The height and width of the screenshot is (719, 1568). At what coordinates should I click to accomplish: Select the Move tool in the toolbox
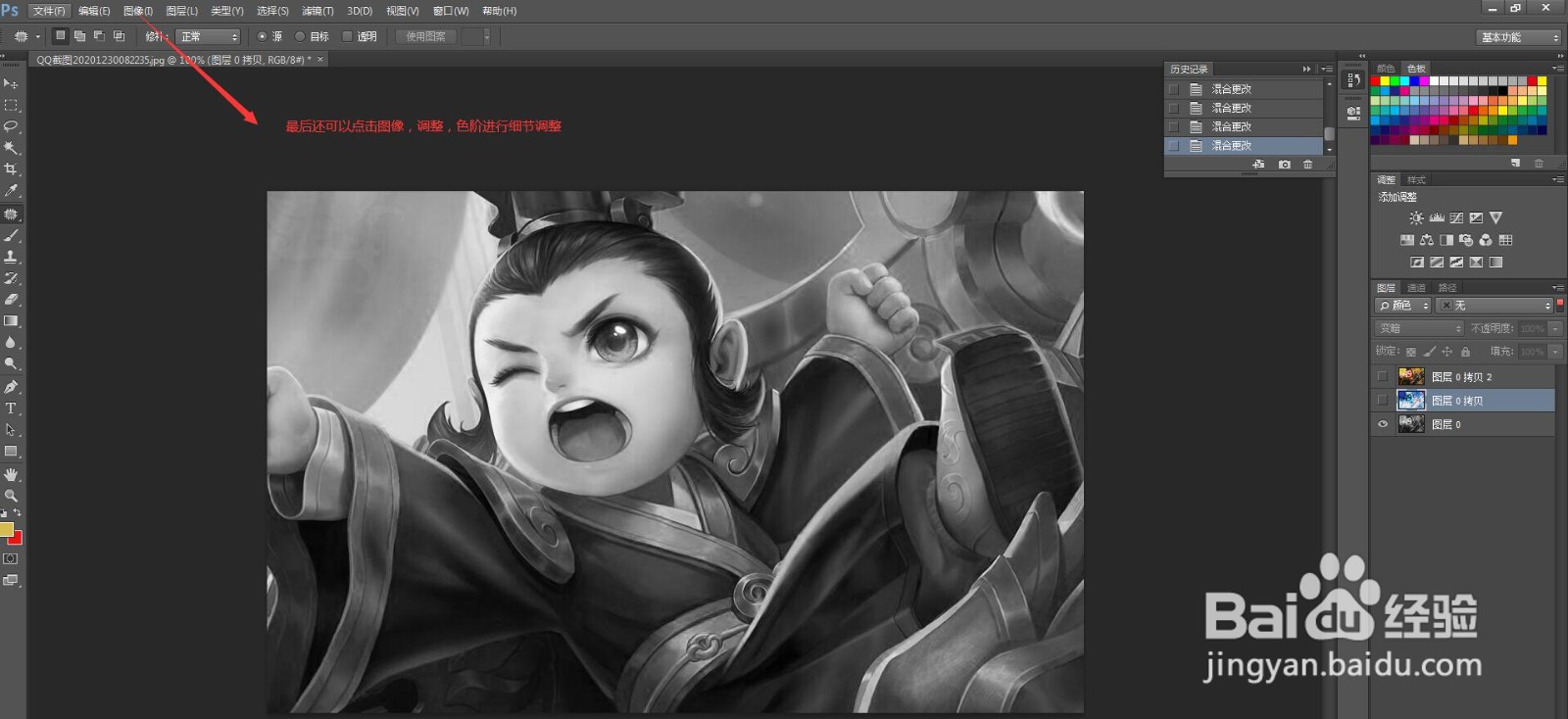[11, 84]
